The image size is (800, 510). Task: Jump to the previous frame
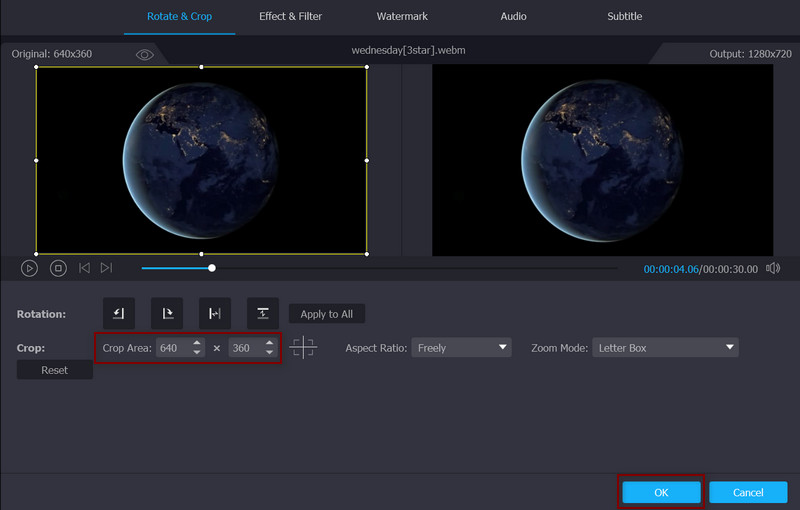tap(84, 268)
